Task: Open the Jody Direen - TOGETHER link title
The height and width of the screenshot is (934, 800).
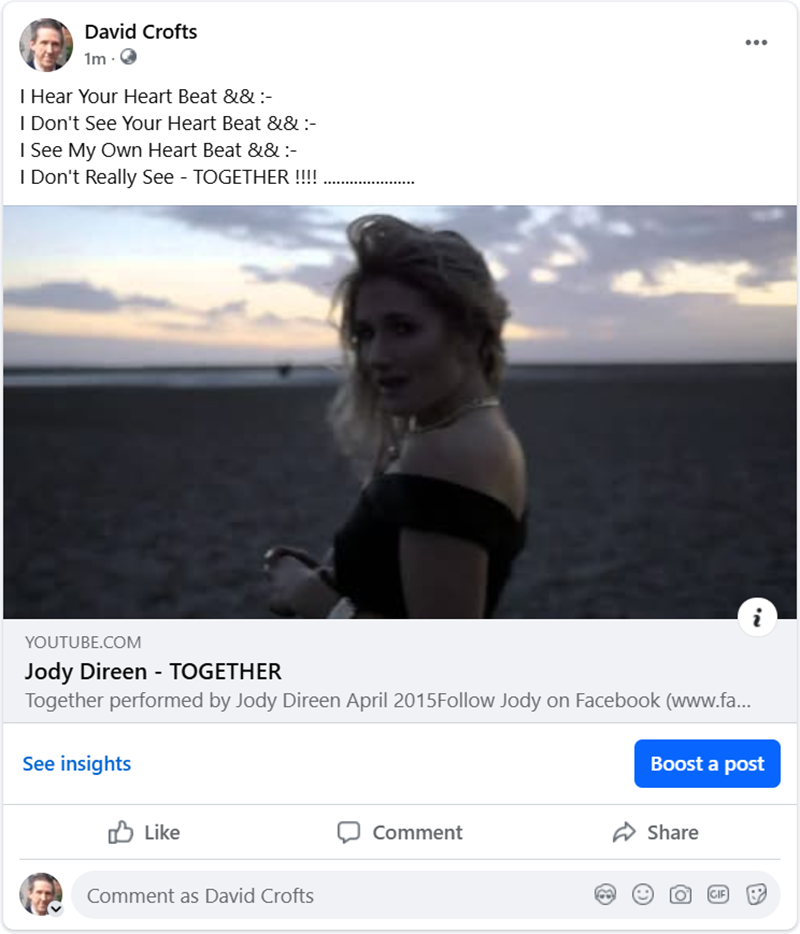Action: coord(153,671)
